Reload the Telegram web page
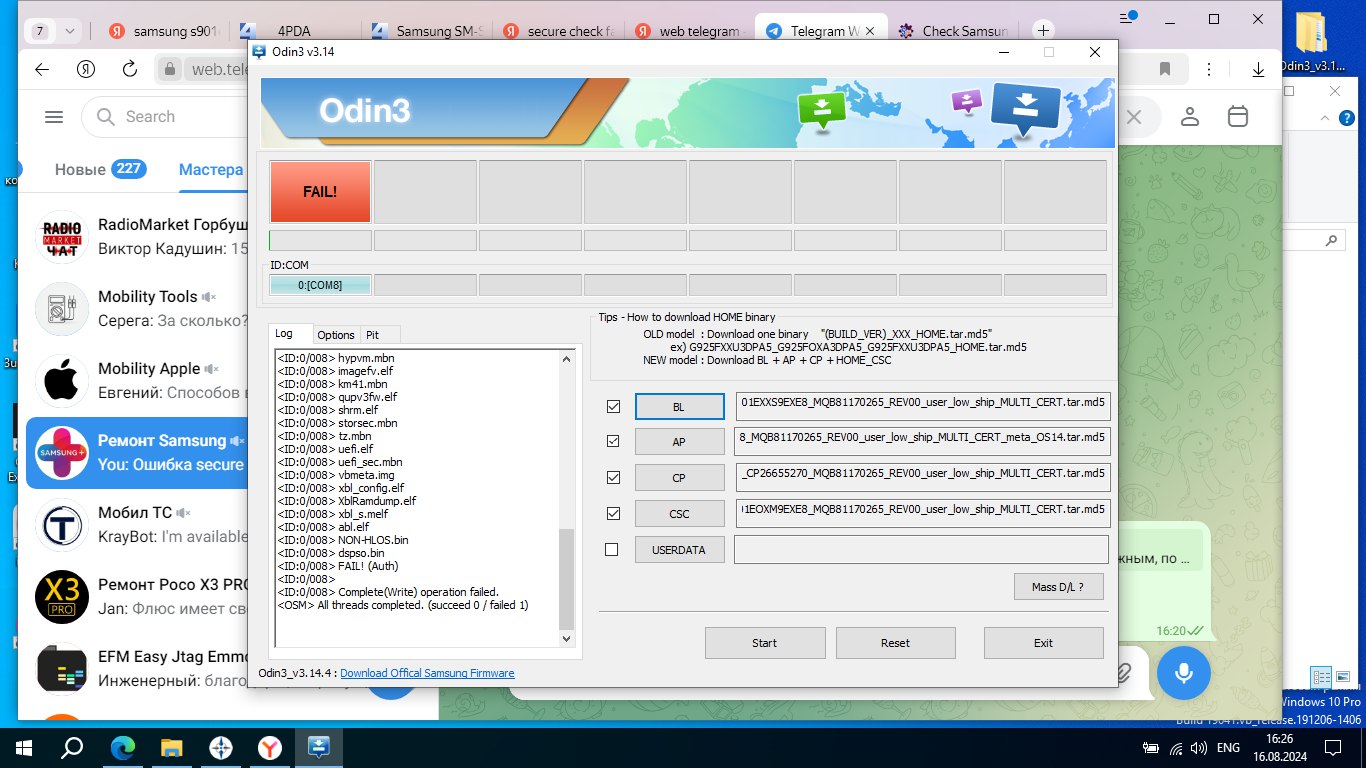The height and width of the screenshot is (768, 1366). [x=129, y=69]
